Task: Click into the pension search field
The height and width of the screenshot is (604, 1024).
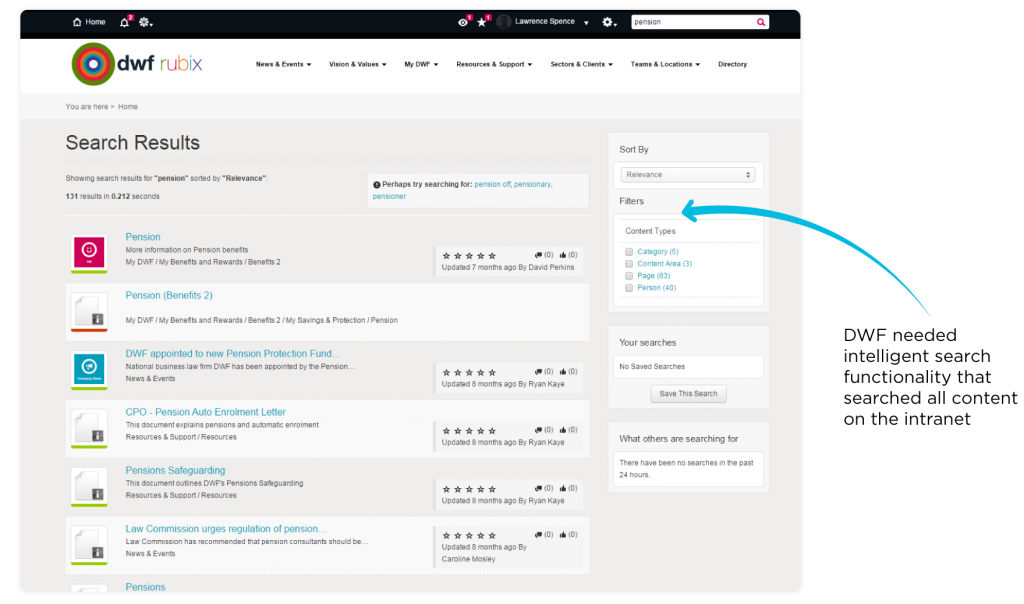Action: 692,22
